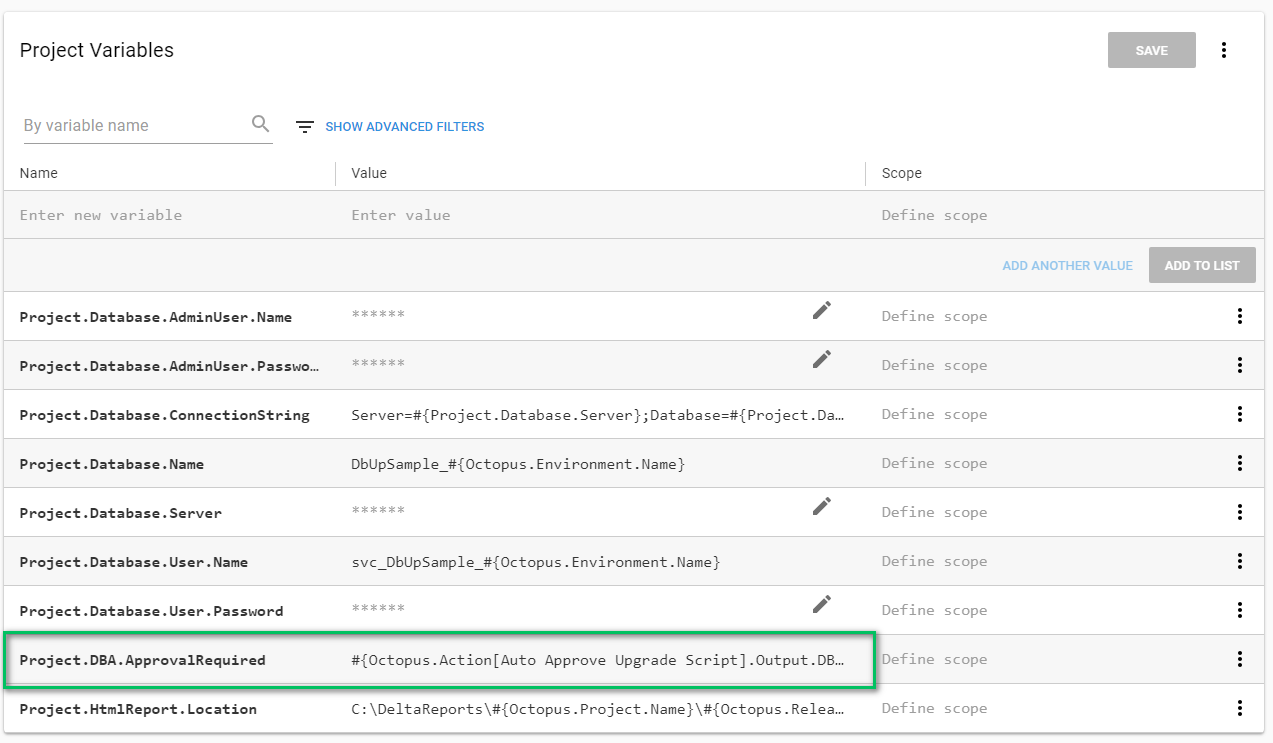Click Add To List button
The image size is (1273, 743).
click(x=1201, y=265)
